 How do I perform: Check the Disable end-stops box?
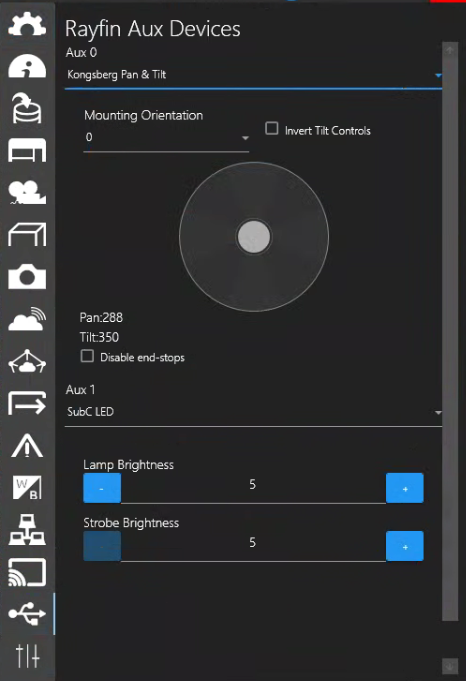[87, 356]
